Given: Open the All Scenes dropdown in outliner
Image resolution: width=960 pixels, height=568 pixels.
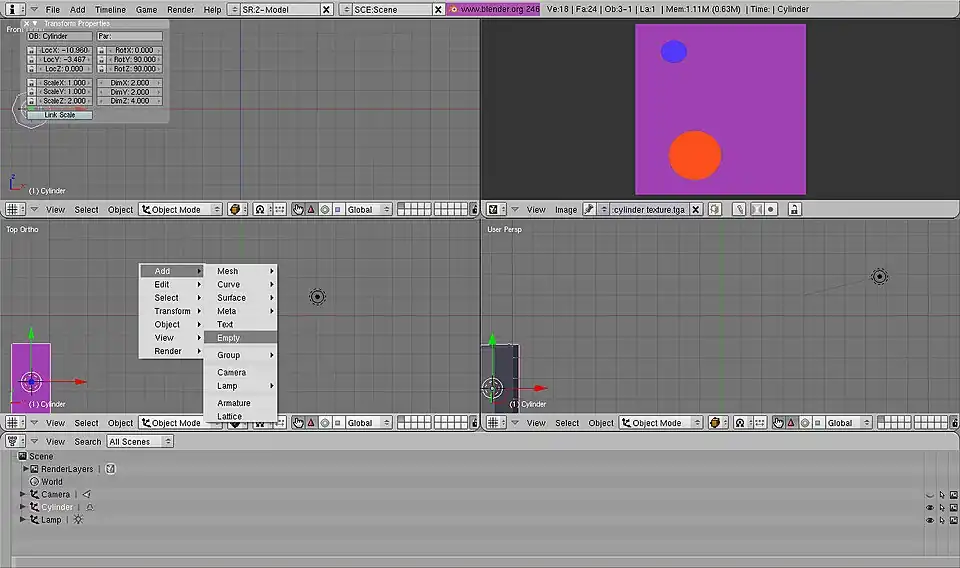Looking at the screenshot, I should click(140, 441).
